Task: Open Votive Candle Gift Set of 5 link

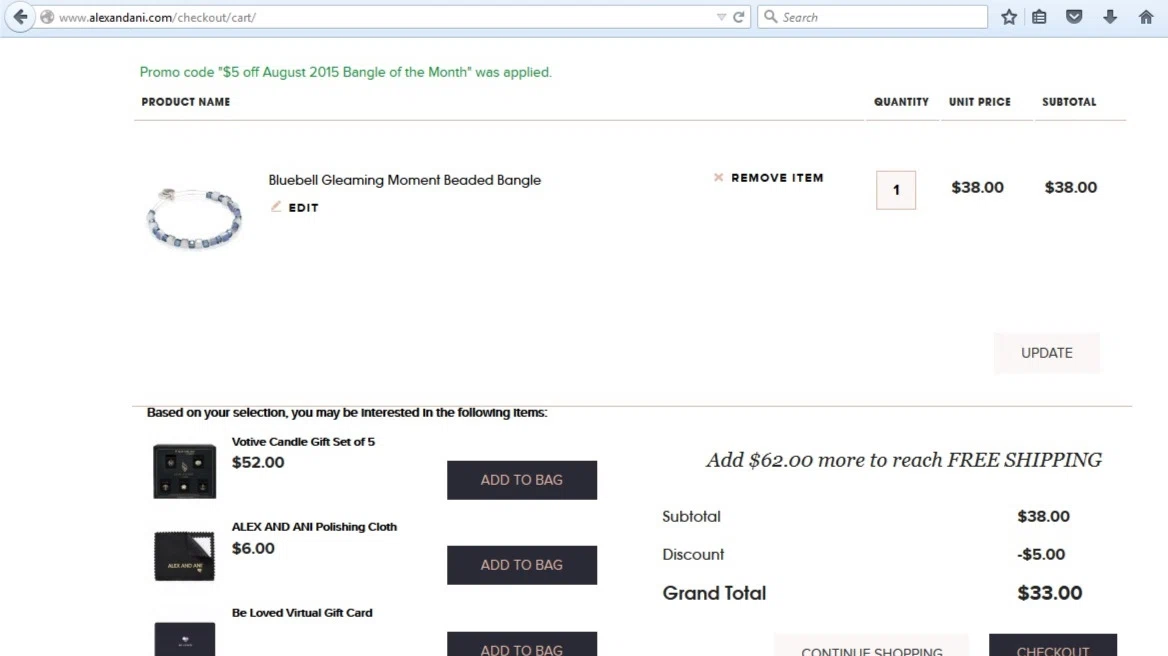Action: coord(303,442)
